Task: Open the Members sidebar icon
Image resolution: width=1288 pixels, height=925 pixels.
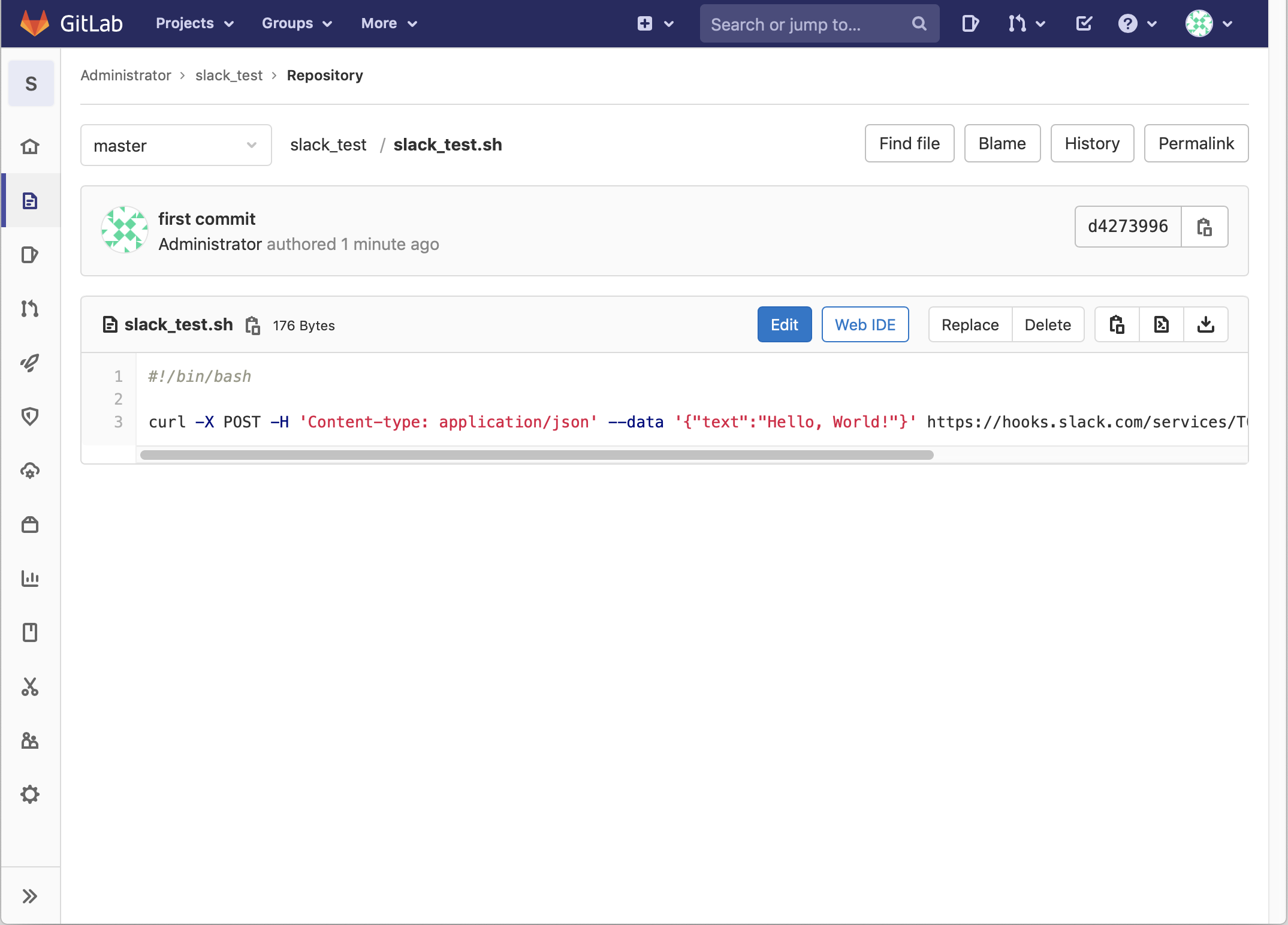Action: click(x=30, y=740)
